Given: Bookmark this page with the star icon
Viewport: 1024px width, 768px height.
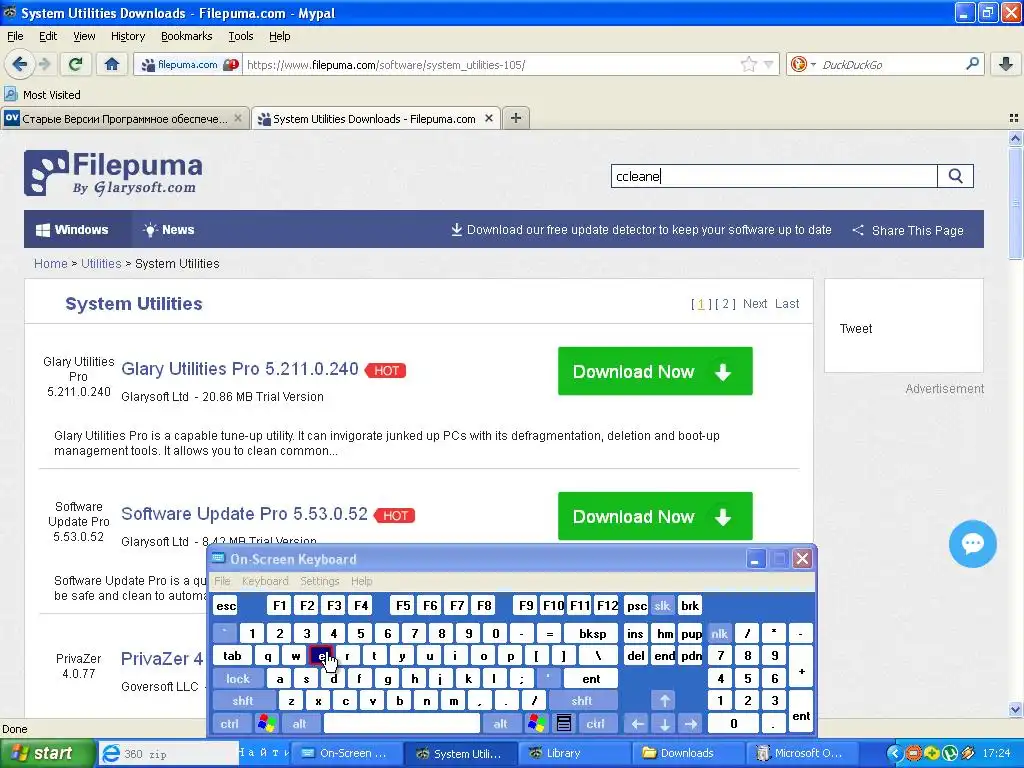Looking at the screenshot, I should [748, 64].
